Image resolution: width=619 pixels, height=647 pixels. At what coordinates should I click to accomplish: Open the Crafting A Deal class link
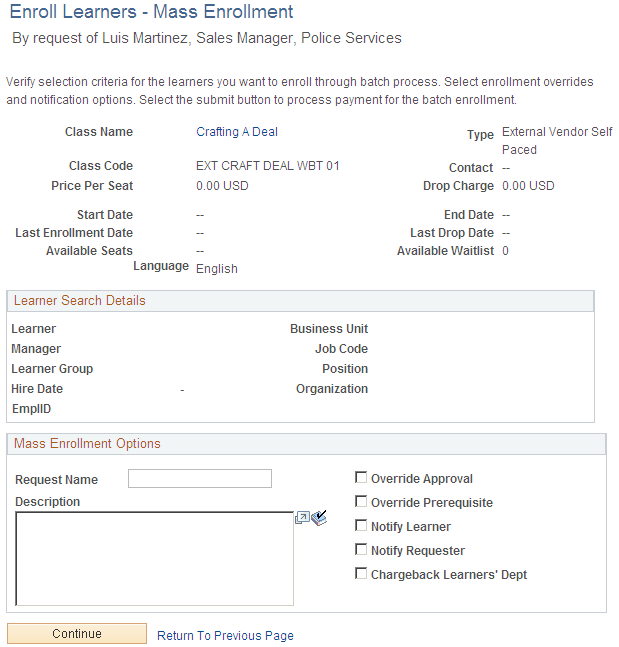coord(237,132)
